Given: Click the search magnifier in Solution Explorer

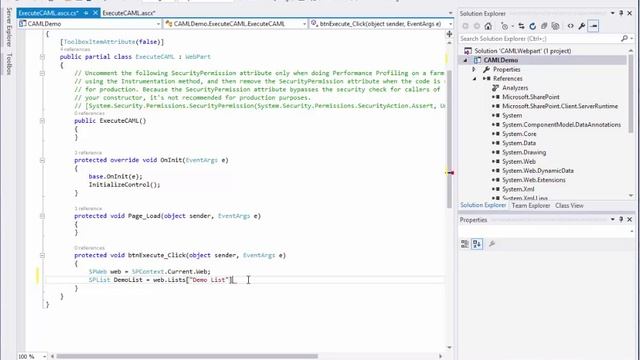Looking at the screenshot, I should [624, 38].
